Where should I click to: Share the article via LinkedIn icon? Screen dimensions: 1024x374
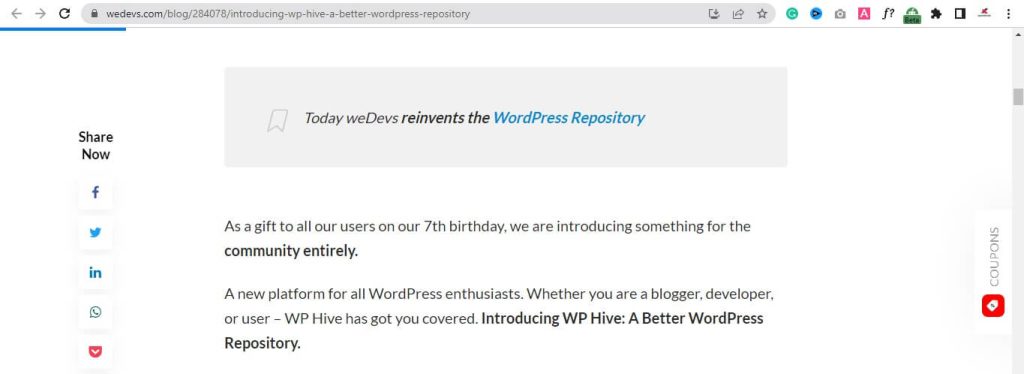click(95, 273)
